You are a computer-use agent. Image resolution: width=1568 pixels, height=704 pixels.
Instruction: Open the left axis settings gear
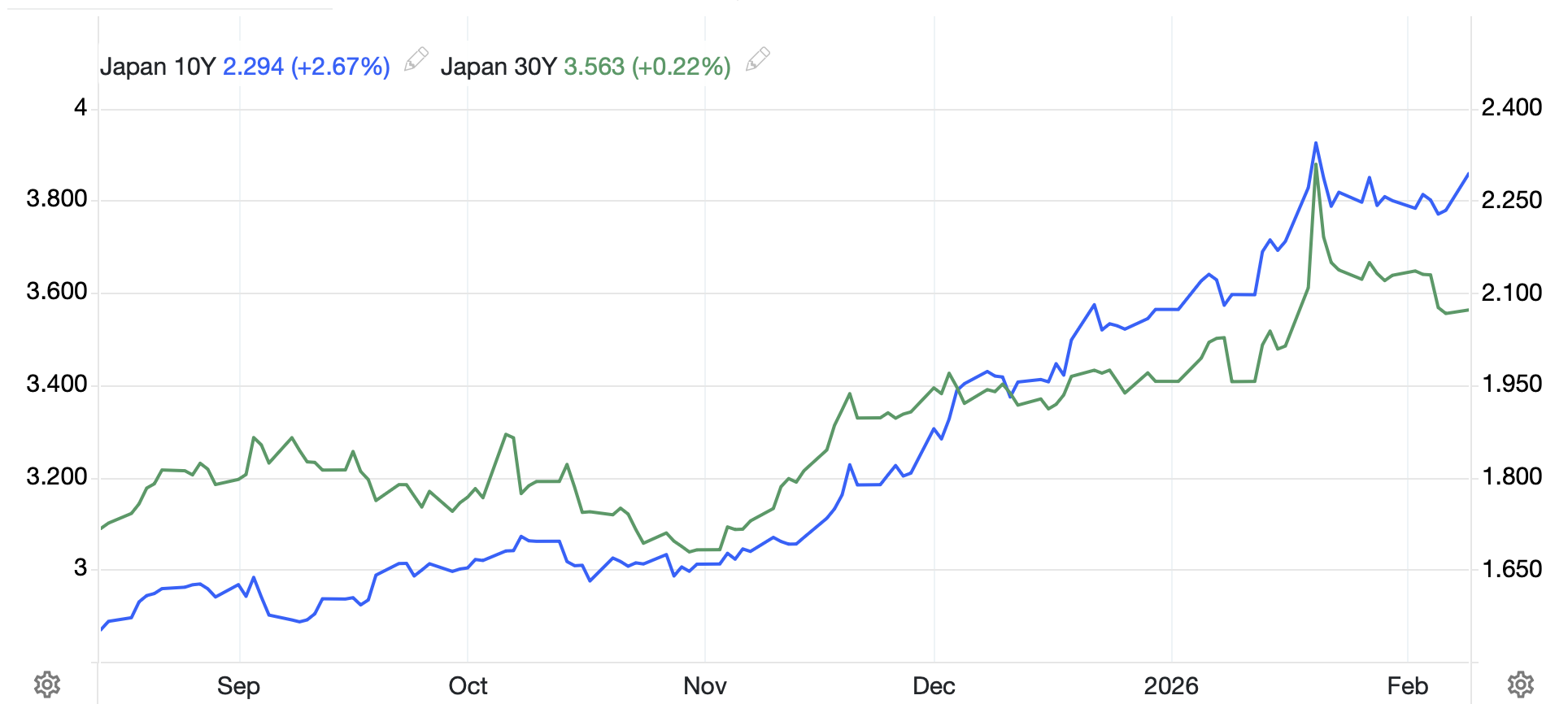coord(47,684)
